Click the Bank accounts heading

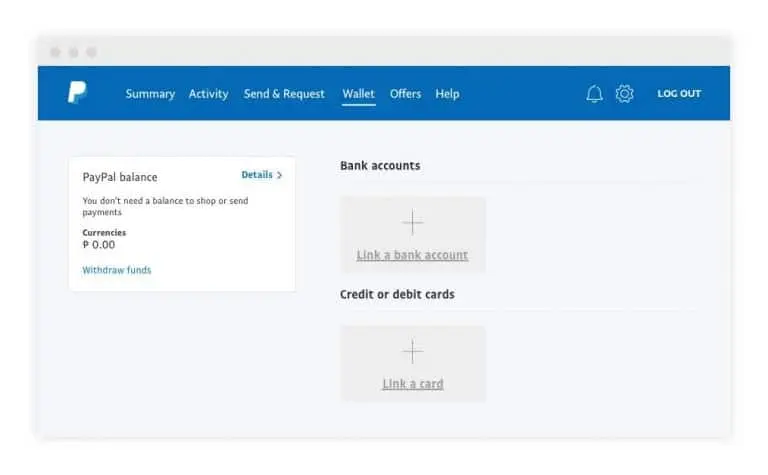(x=380, y=166)
